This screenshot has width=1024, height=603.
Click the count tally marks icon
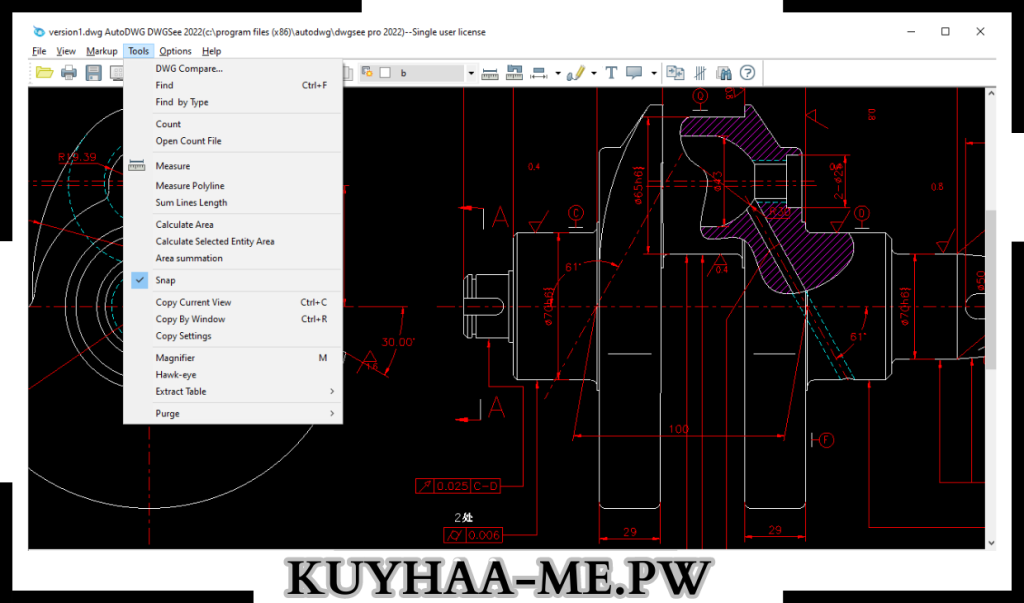(700, 73)
